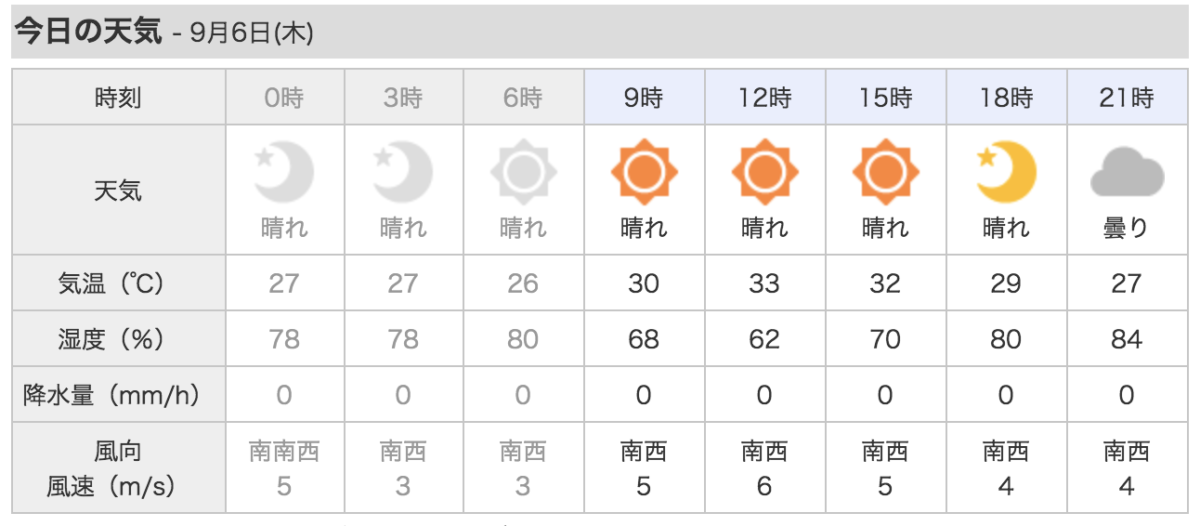Click the 湿度(%) row label
Image resolution: width=1200 pixels, height=526 pixels.
click(x=118, y=340)
